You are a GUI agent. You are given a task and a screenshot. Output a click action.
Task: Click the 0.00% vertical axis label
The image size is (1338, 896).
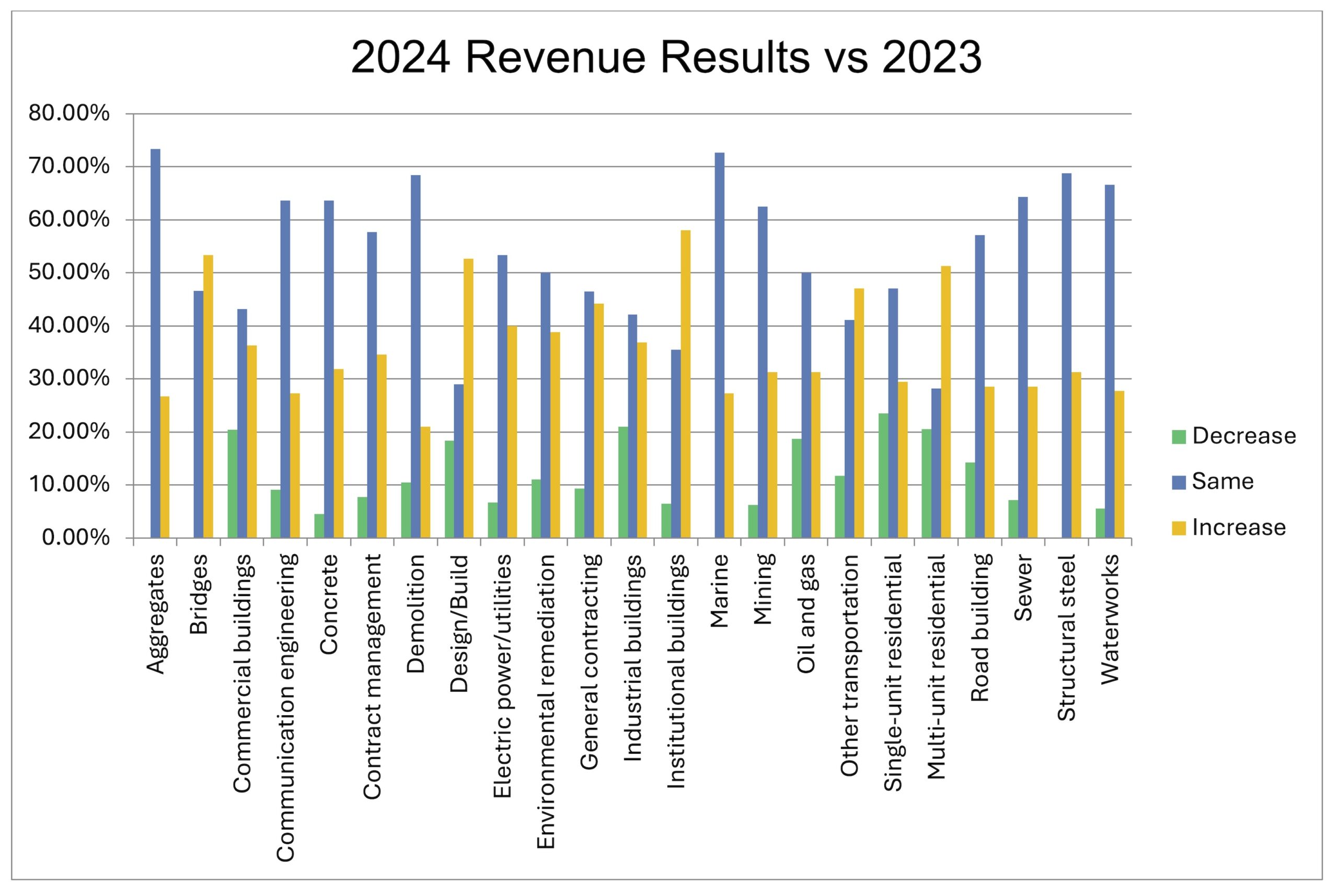point(76,538)
